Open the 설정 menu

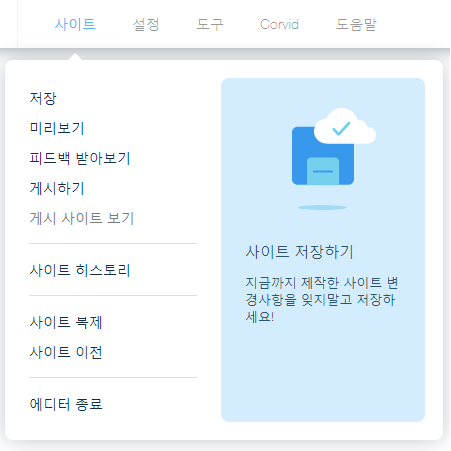coord(146,24)
